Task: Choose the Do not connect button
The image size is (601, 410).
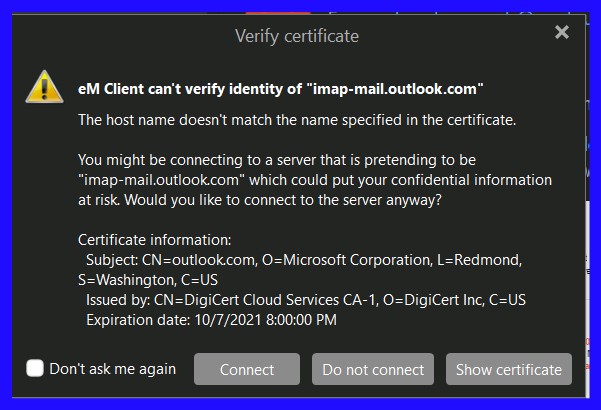Action: coord(373,369)
